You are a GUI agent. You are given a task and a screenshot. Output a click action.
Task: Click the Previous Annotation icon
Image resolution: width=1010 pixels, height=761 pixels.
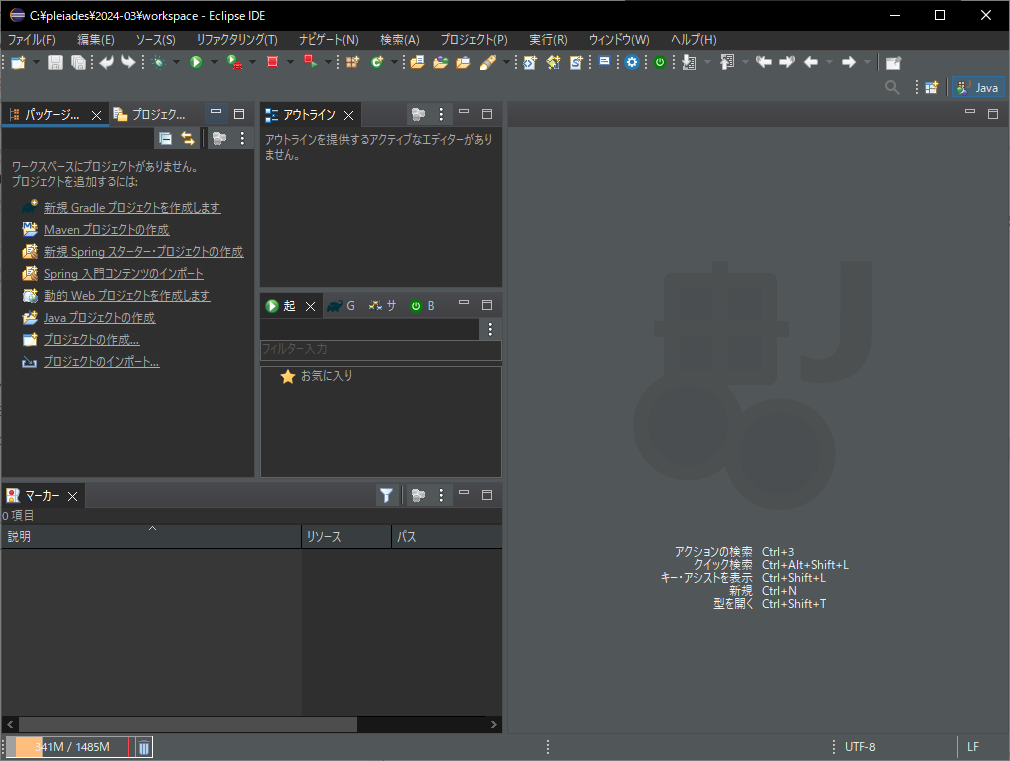(727, 63)
